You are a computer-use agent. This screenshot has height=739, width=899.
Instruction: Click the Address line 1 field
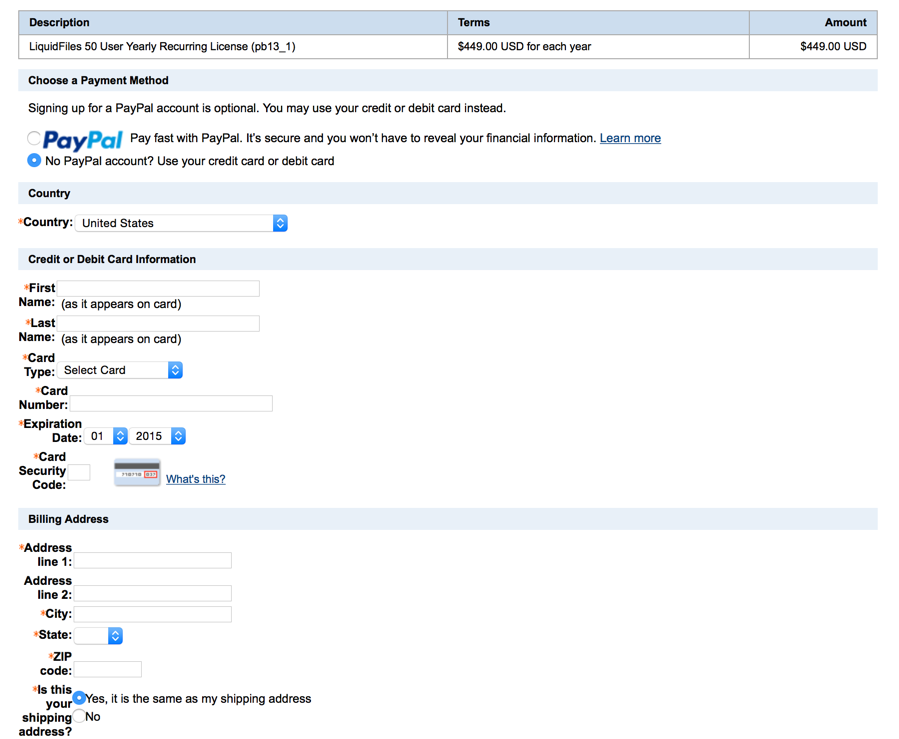coord(152,560)
